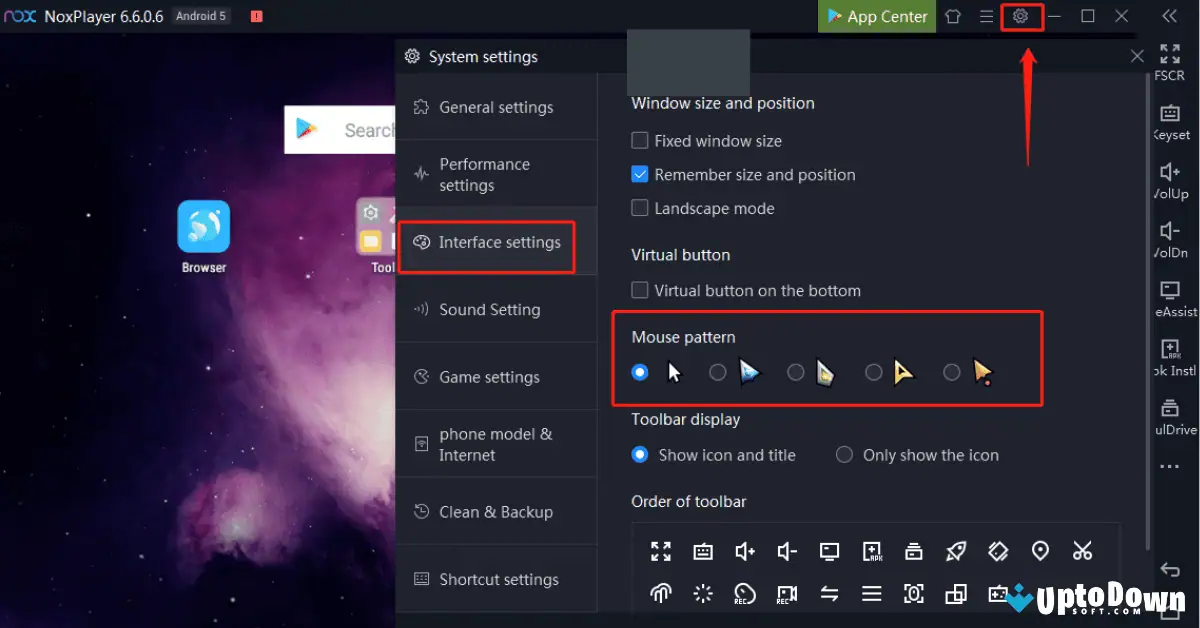The height and width of the screenshot is (628, 1200).
Task: Open Keyset from the right sidebar
Action: pos(1169,120)
